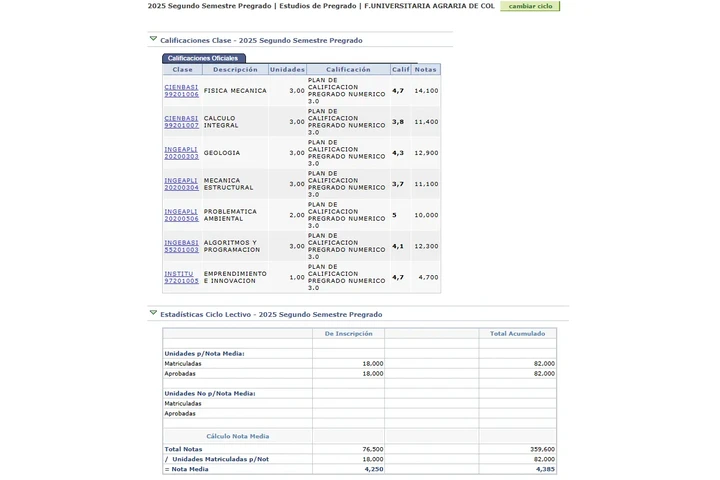Select the Calificaciones Oficiales tab
Image resolution: width=720 pixels, height=480 pixels.
203,58
